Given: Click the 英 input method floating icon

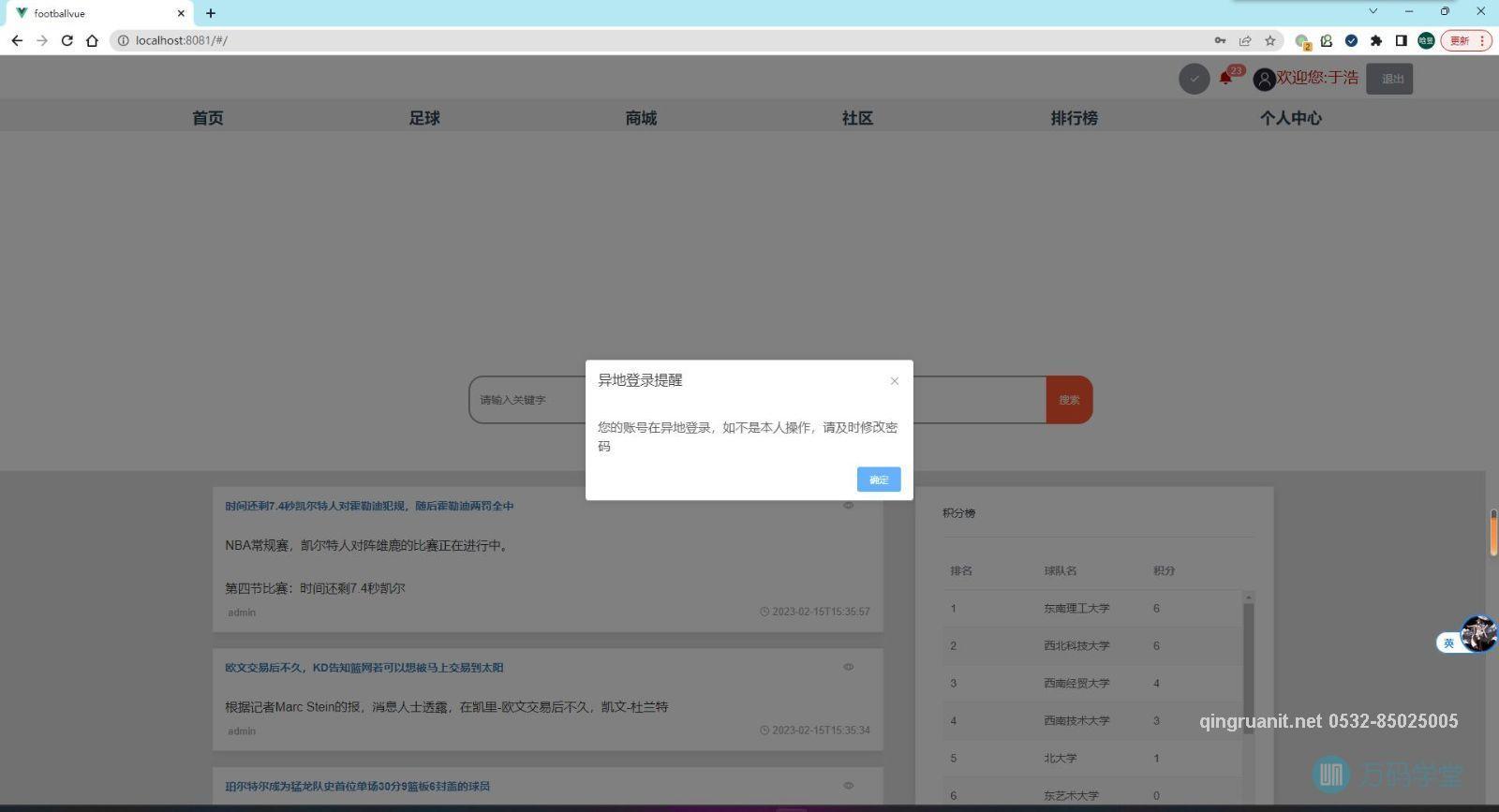Looking at the screenshot, I should [x=1448, y=642].
